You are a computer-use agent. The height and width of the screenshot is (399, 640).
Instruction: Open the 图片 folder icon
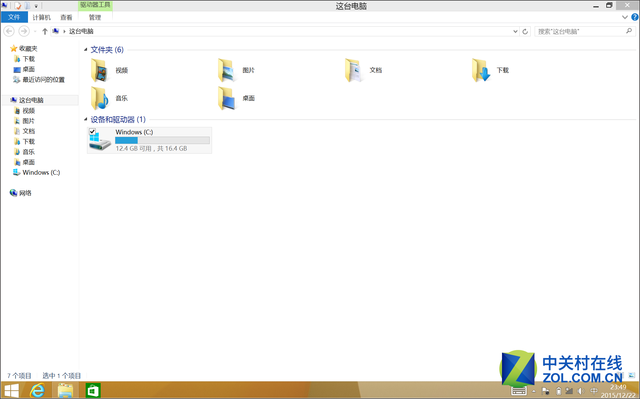coord(227,71)
